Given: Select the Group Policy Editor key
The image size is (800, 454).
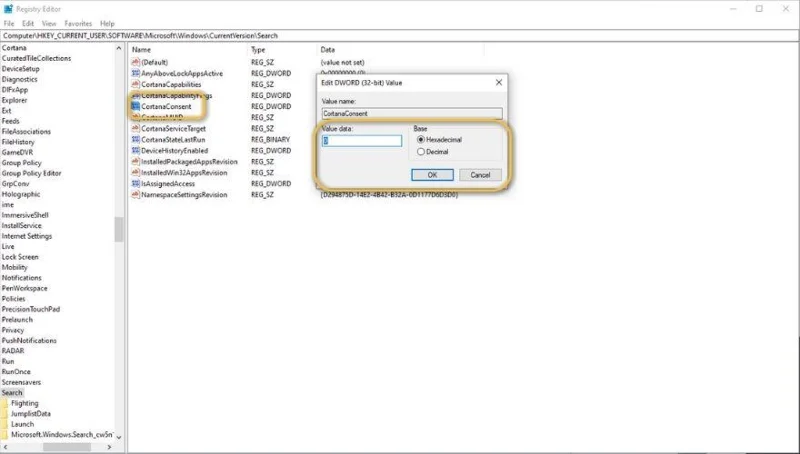Looking at the screenshot, I should (31, 173).
